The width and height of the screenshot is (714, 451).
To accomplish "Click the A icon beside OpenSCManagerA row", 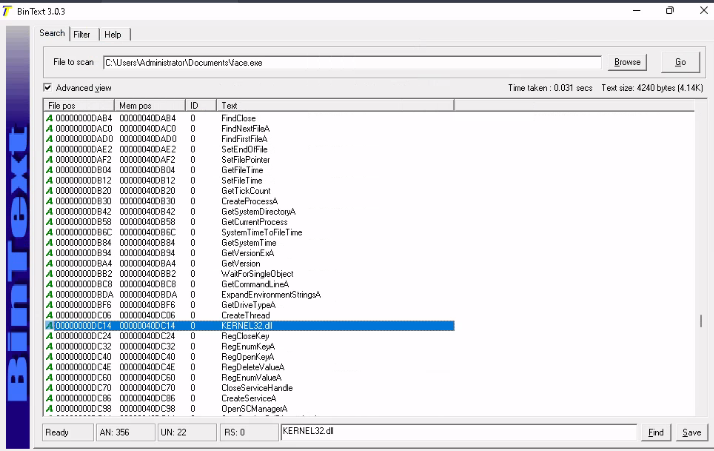I will tap(50, 409).
